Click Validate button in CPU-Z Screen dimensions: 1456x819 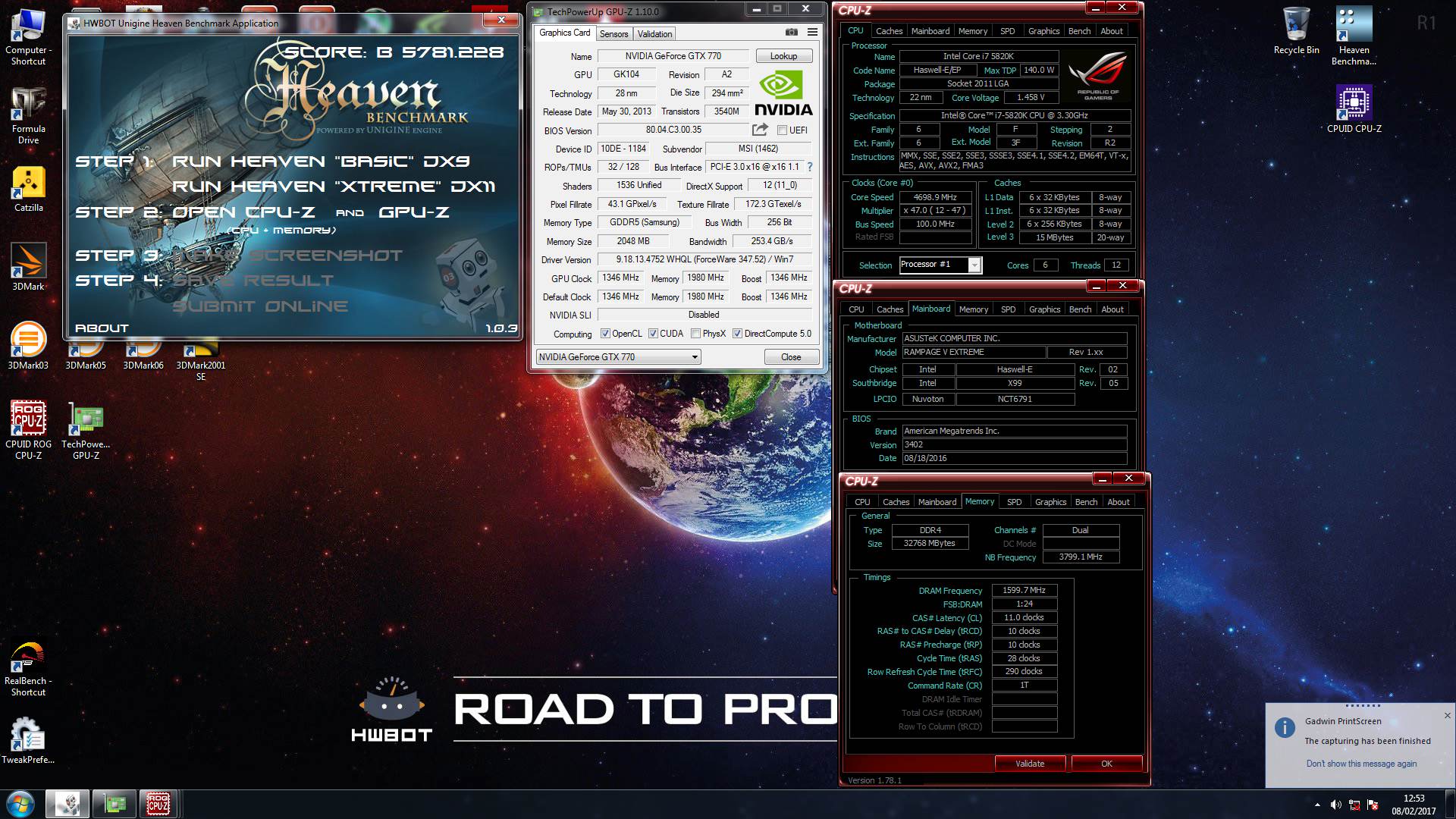(1030, 764)
